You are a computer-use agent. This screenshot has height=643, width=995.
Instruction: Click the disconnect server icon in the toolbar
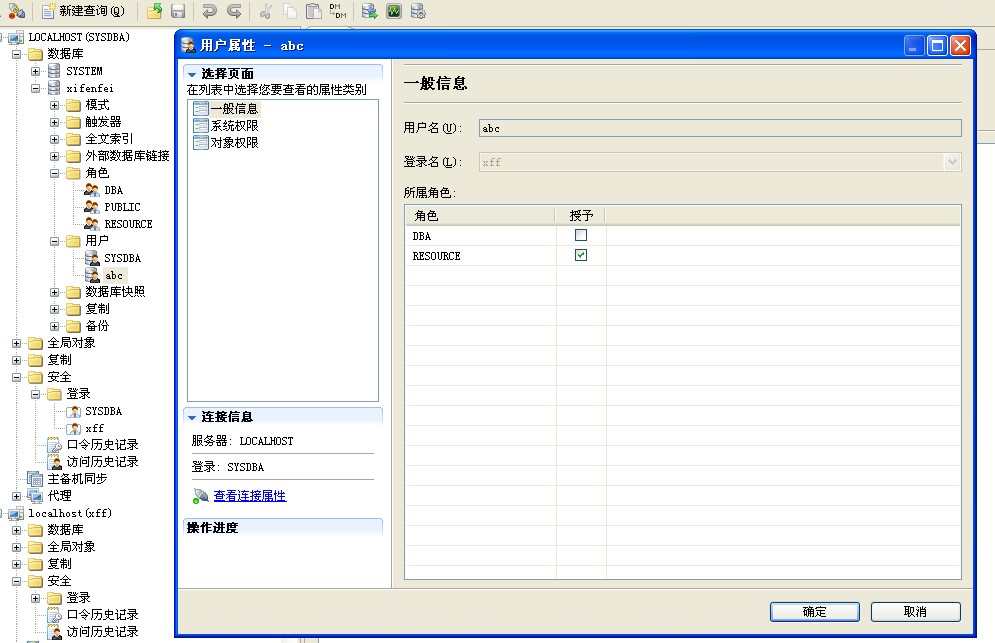16,11
